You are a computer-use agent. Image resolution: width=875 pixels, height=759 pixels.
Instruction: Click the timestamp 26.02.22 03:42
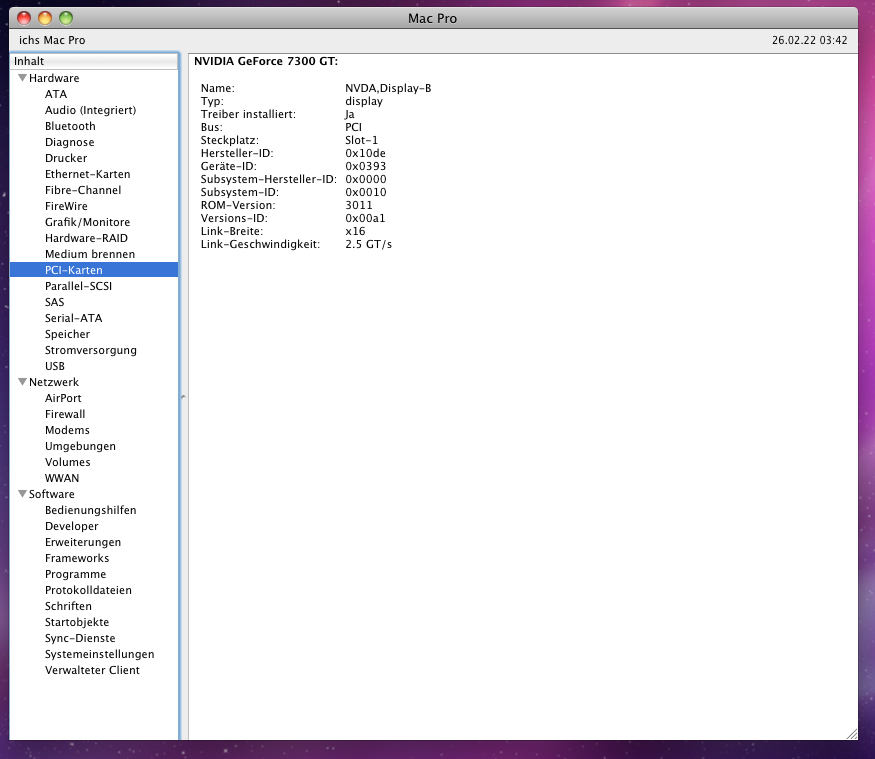click(809, 40)
